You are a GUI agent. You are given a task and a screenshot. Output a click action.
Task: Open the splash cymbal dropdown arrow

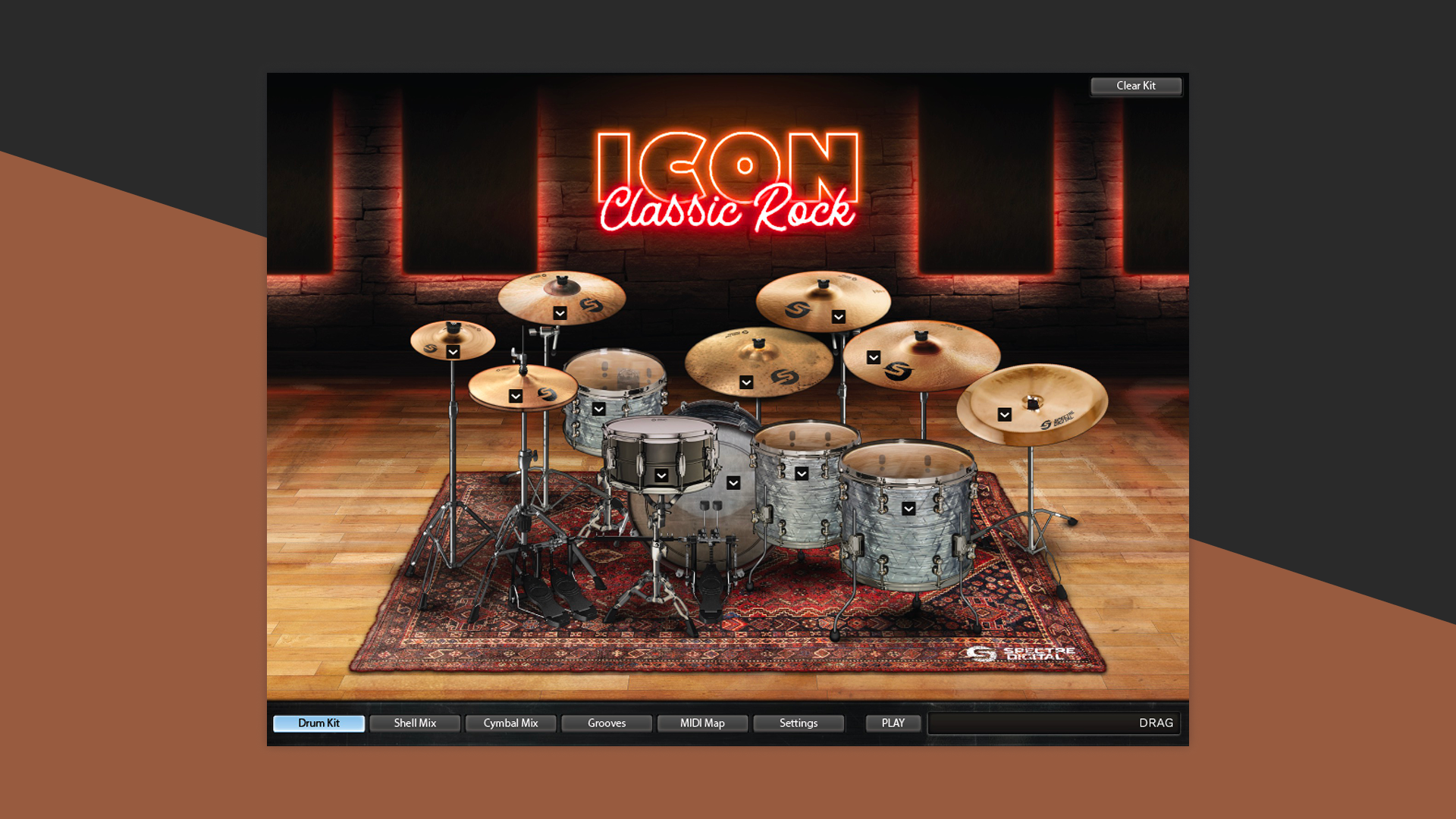(453, 352)
